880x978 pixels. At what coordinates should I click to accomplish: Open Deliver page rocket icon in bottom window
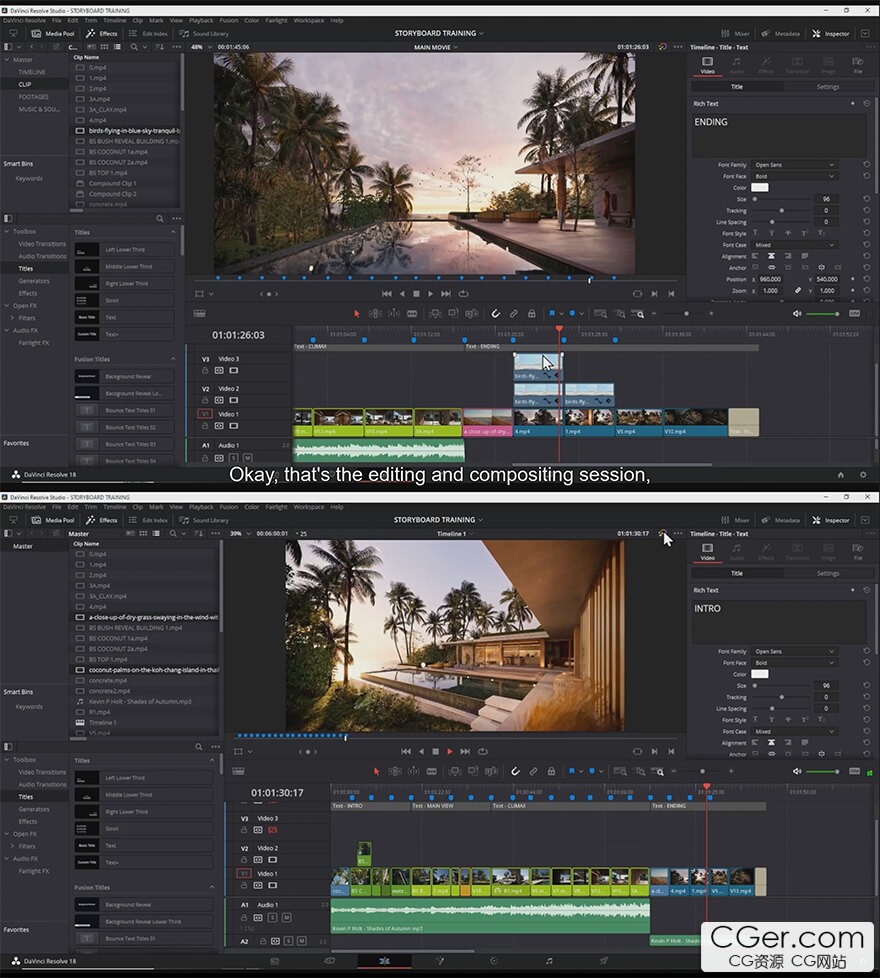(x=604, y=961)
